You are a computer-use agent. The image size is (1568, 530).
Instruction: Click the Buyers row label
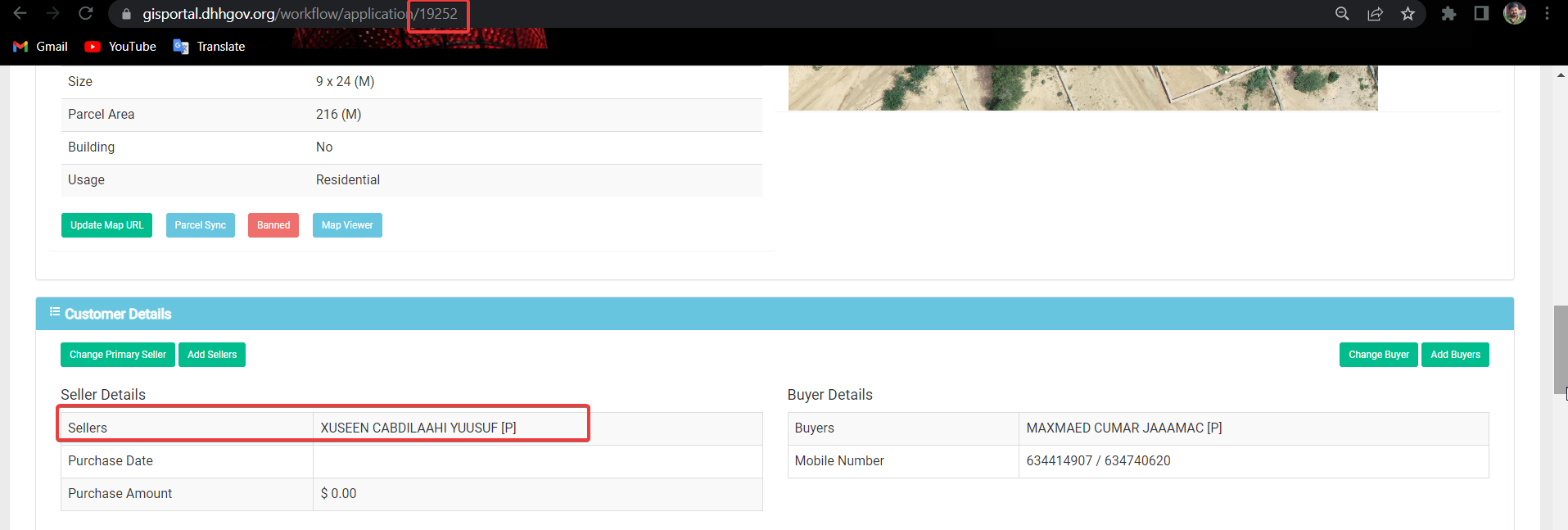[x=815, y=428]
